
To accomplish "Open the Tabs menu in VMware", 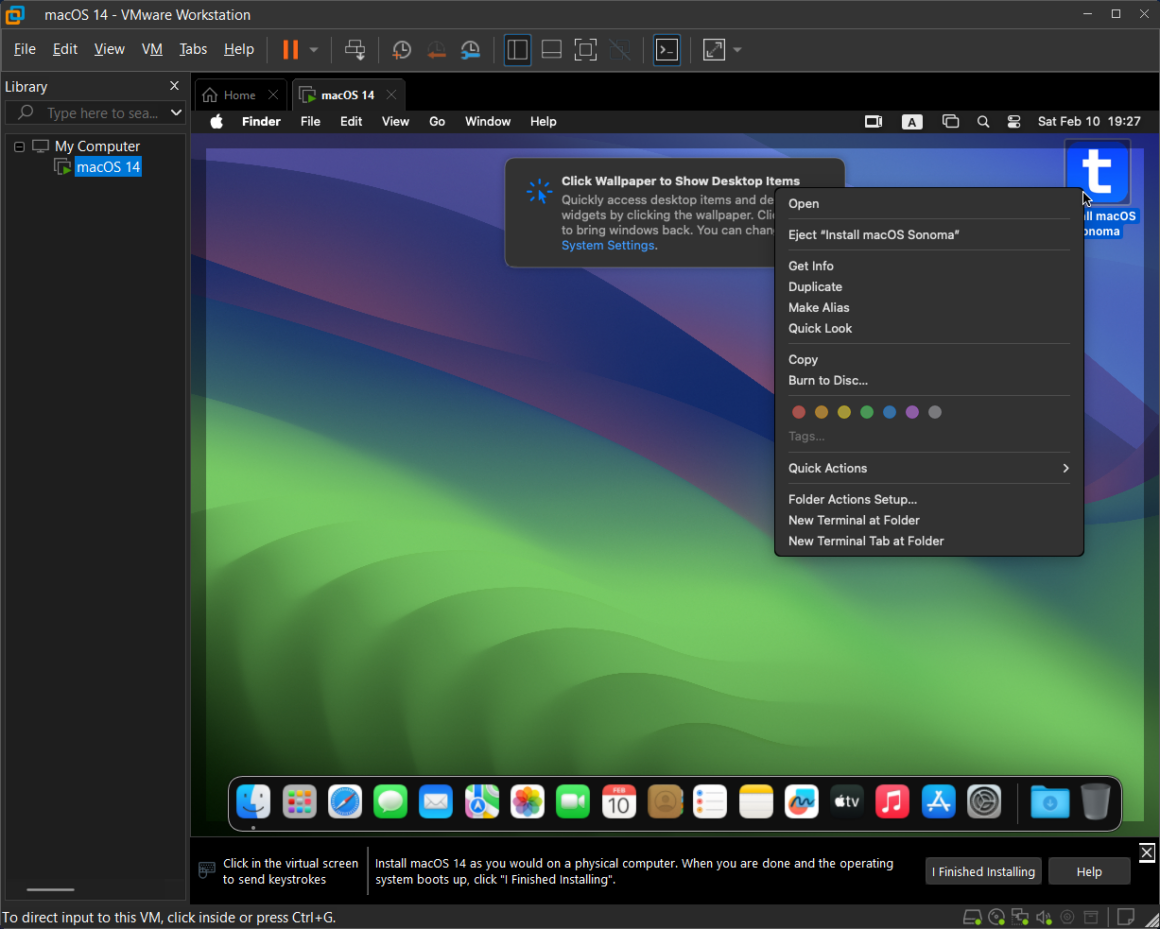I will [x=193, y=49].
